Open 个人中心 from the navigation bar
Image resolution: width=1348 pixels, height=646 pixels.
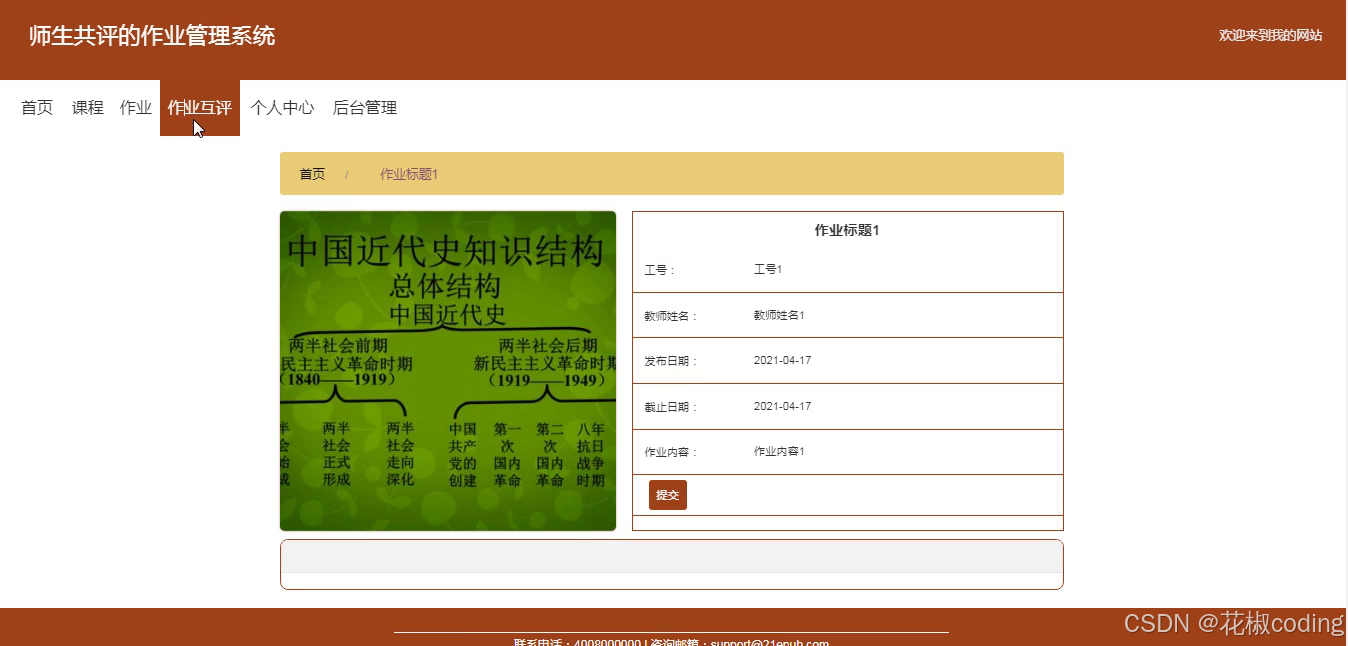[x=283, y=107]
